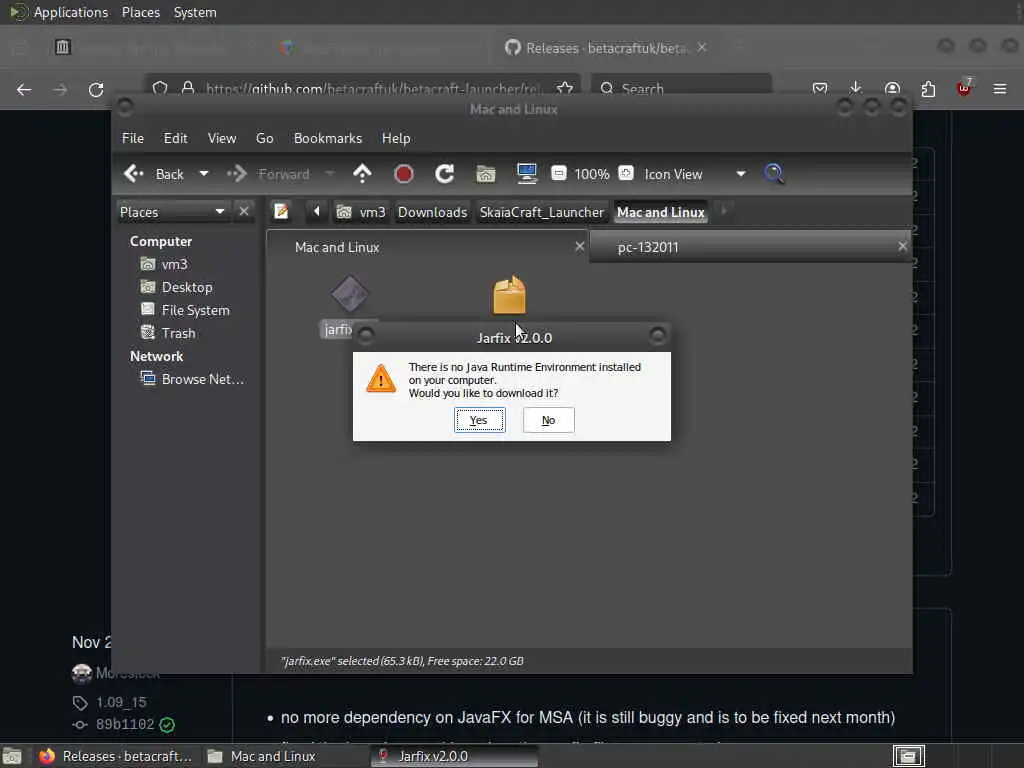The height and width of the screenshot is (768, 1024).
Task: Select File System in the sidebar
Action: click(x=185, y=310)
